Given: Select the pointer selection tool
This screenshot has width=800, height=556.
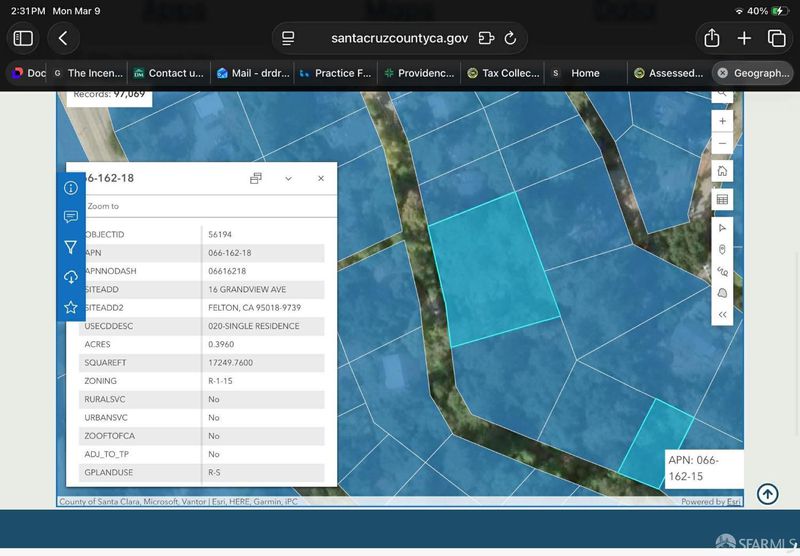Looking at the screenshot, I should (x=722, y=228).
